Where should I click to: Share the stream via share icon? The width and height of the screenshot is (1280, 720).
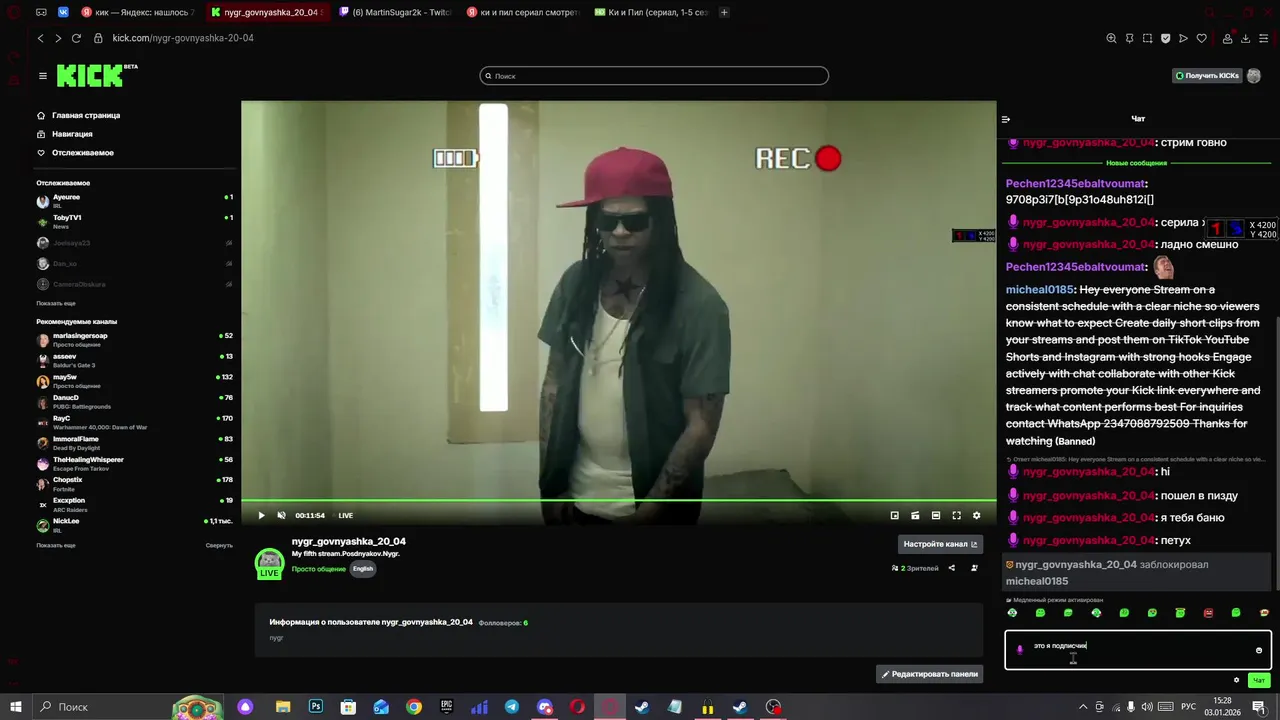tap(951, 568)
